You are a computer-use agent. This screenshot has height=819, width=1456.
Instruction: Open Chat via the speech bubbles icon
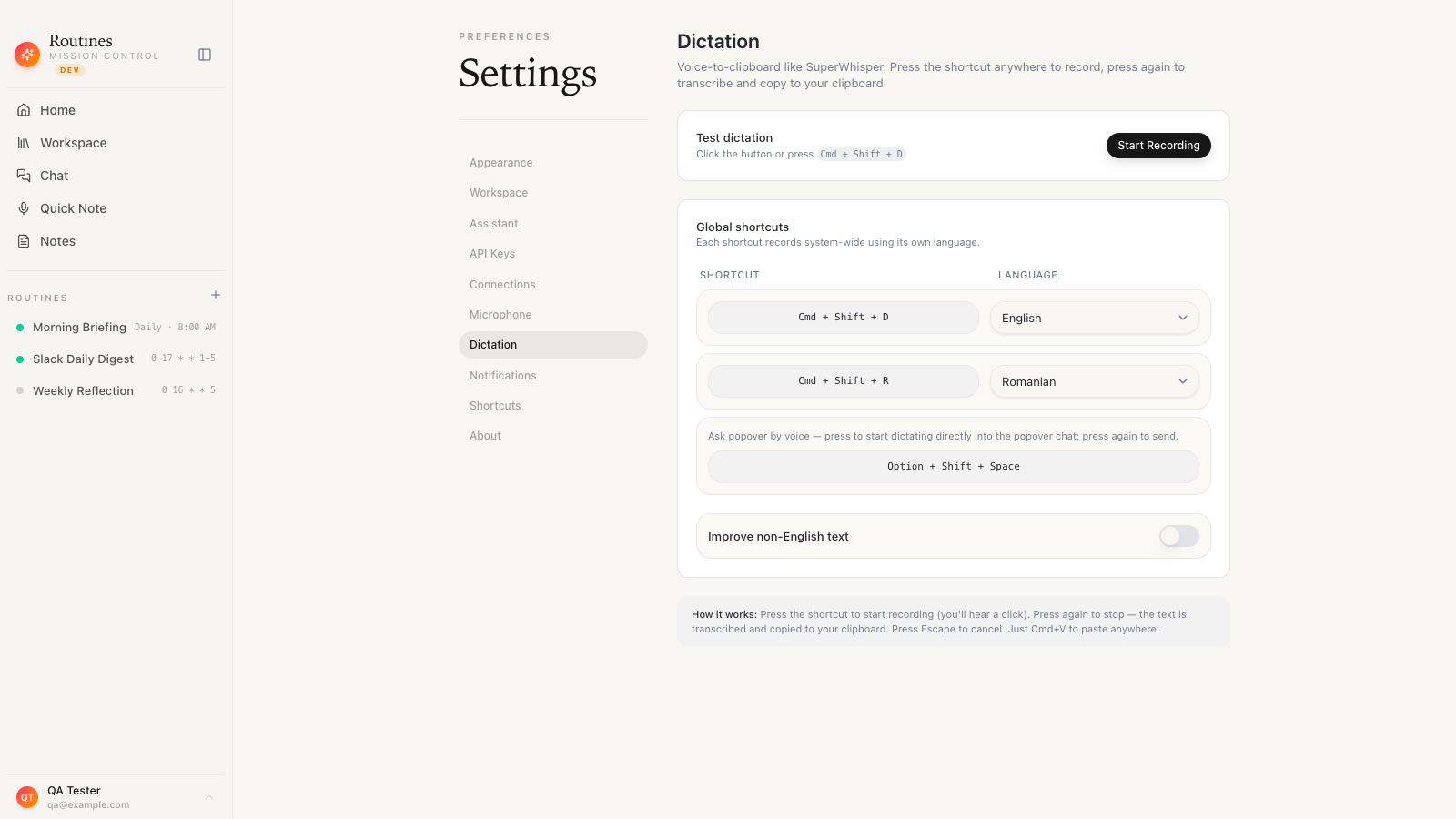[24, 176]
